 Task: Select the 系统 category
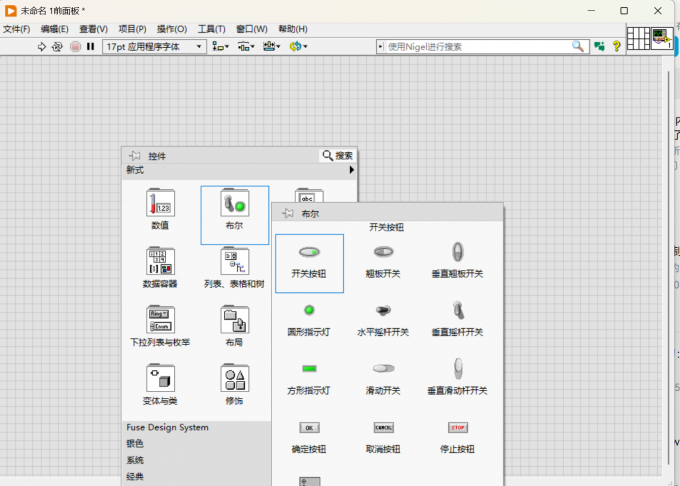point(135,460)
